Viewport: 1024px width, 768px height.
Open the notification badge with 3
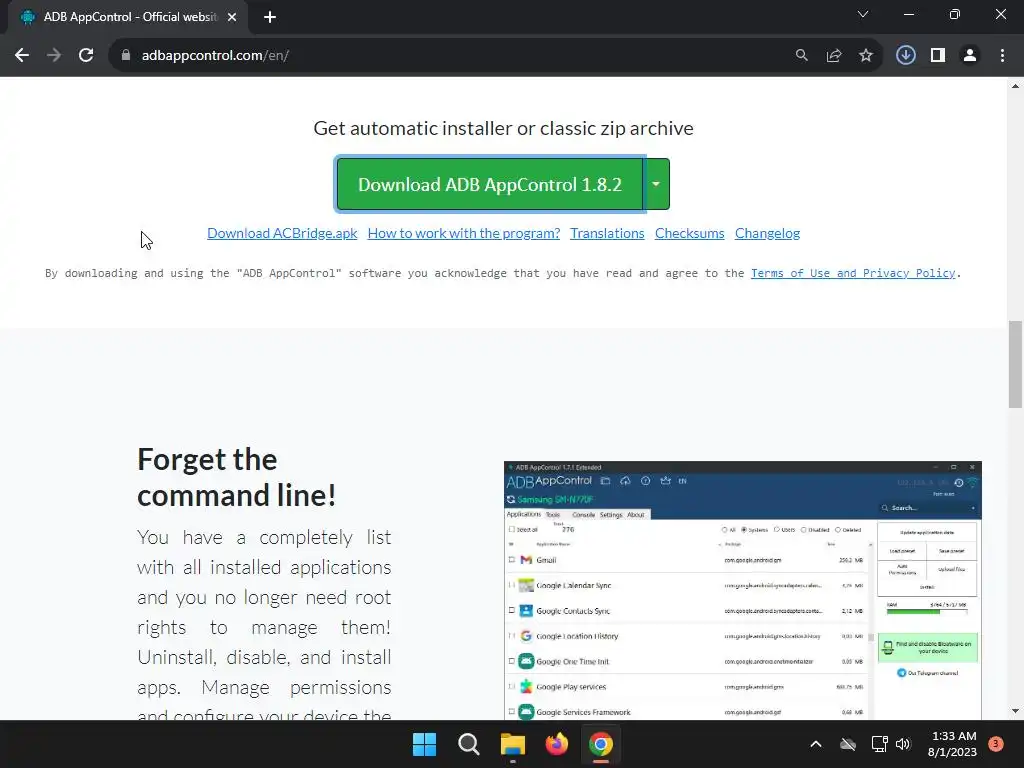(x=995, y=744)
